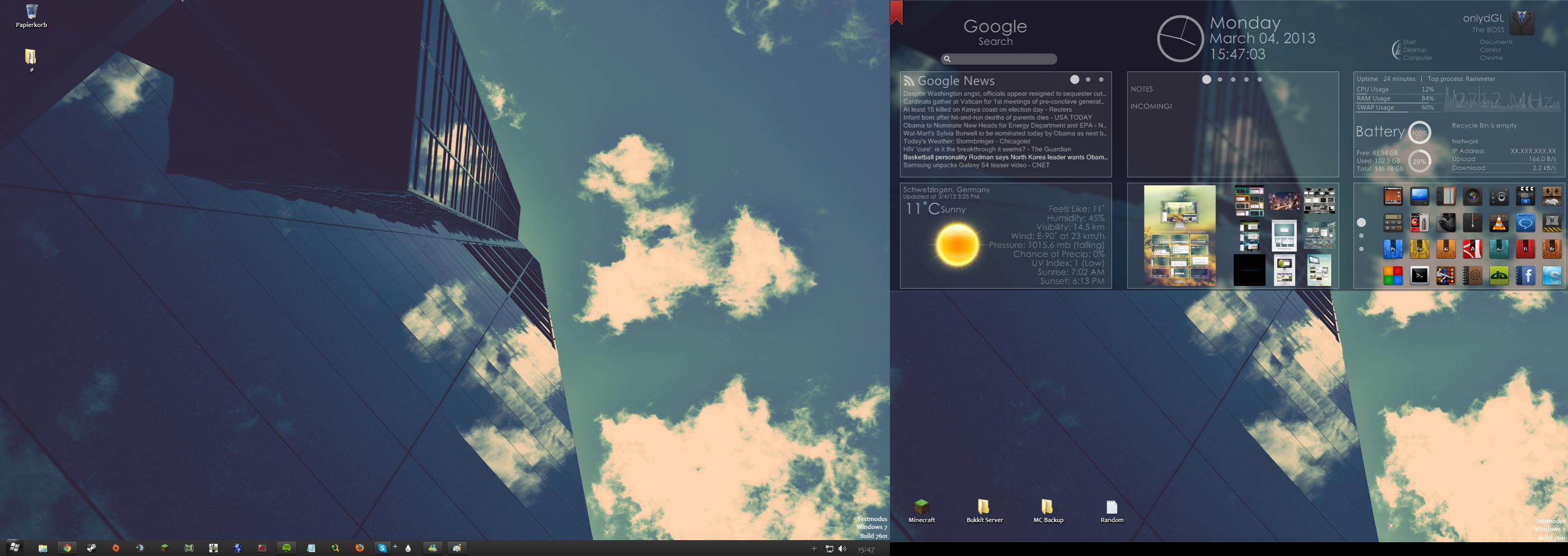The width and height of the screenshot is (1568, 556).
Task: Select the second page dot in Google News
Action: coord(1088,79)
